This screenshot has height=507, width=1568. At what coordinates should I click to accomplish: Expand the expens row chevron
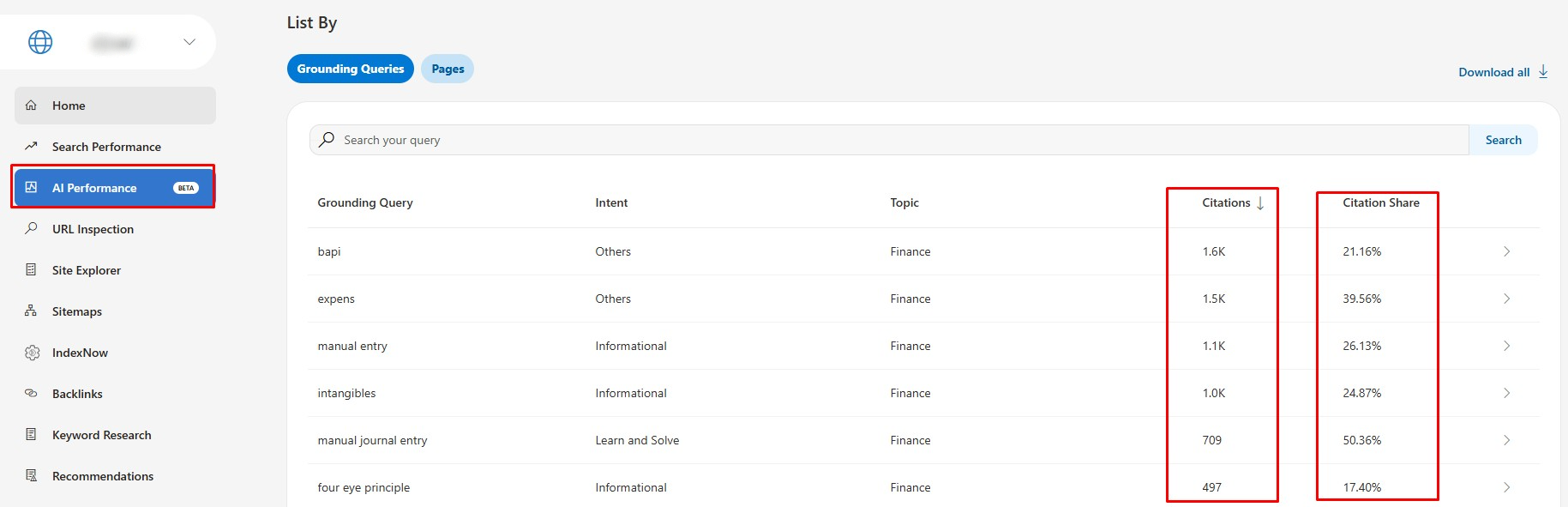pyautogui.click(x=1506, y=299)
